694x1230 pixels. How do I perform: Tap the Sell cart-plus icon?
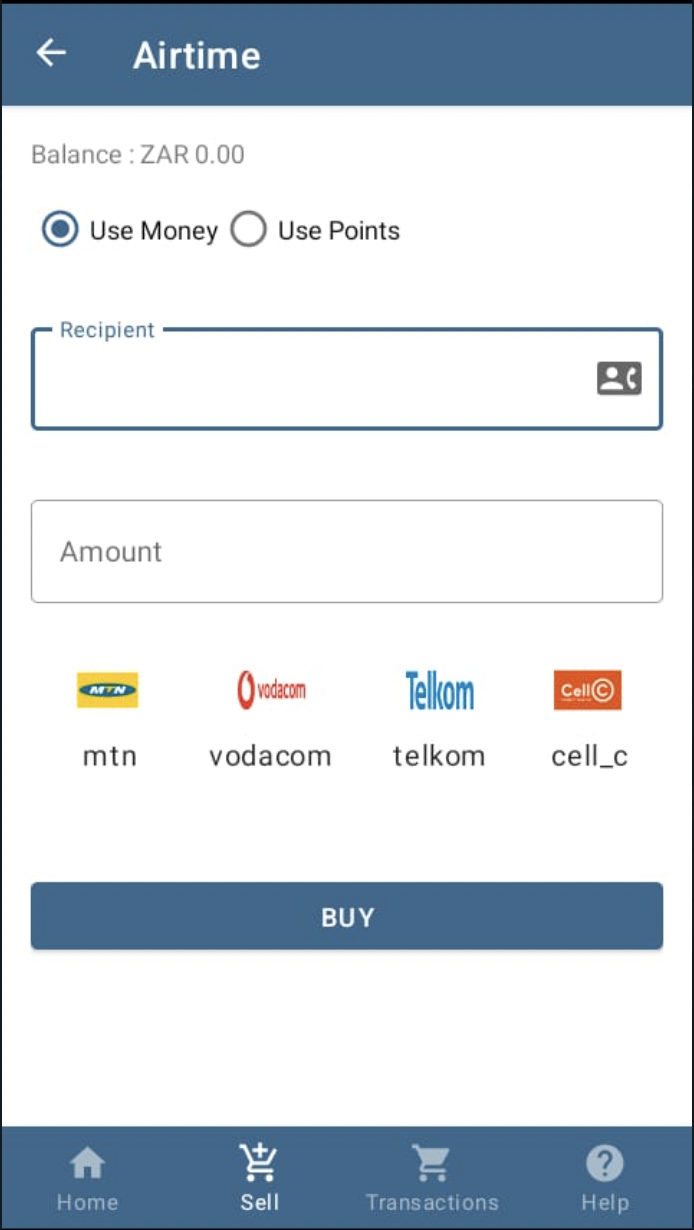pos(259,1163)
